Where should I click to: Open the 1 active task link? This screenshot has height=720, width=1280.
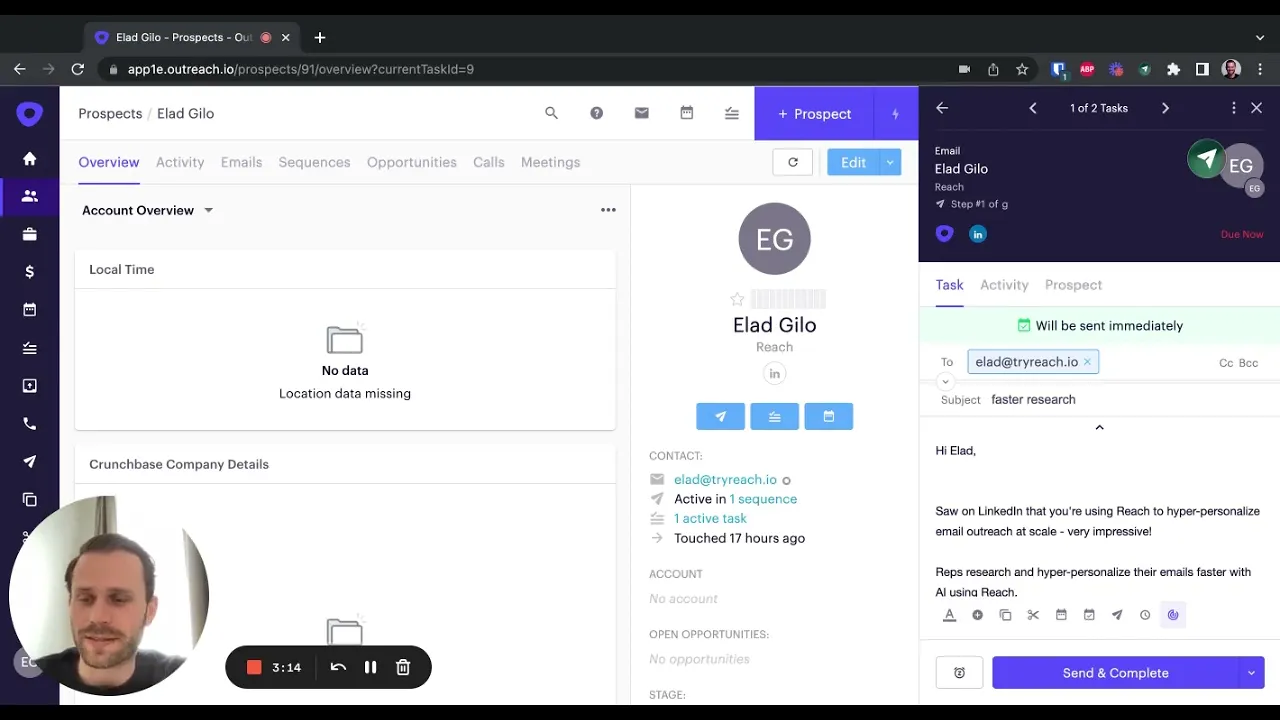710,518
